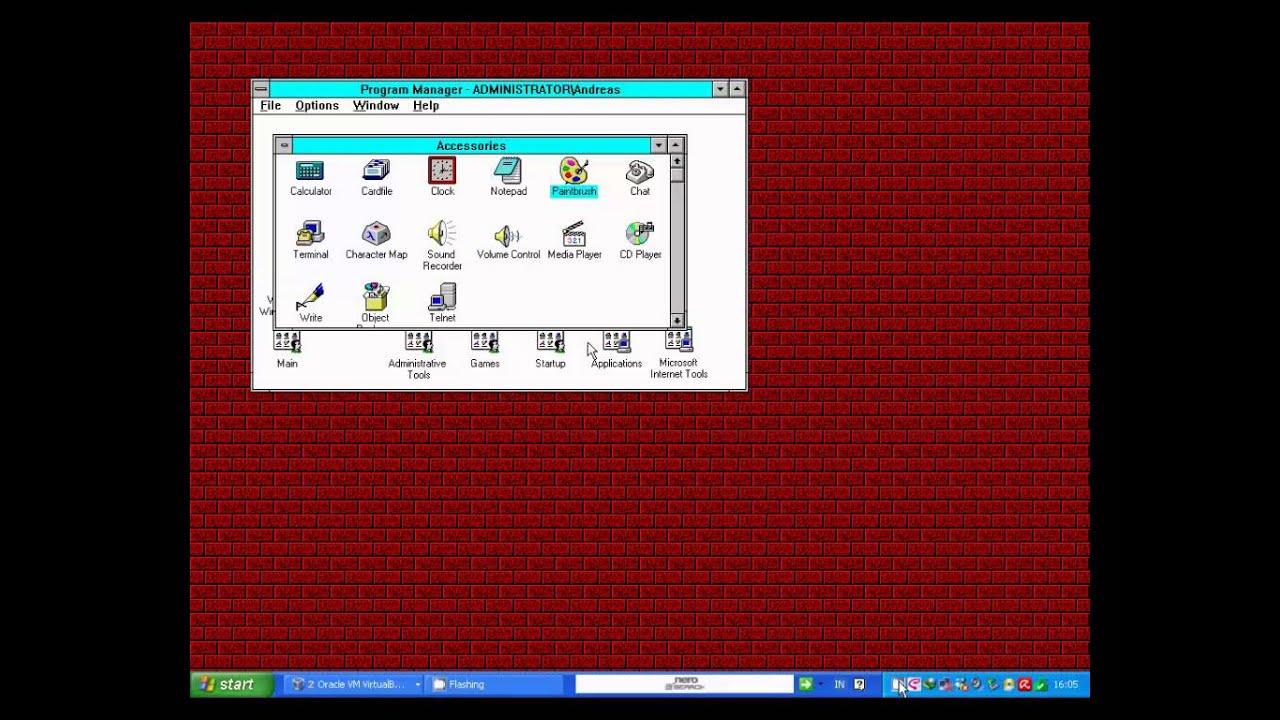Click the Accessories scrollbar down arrow
Screen dimensions: 1280x720
(678, 321)
